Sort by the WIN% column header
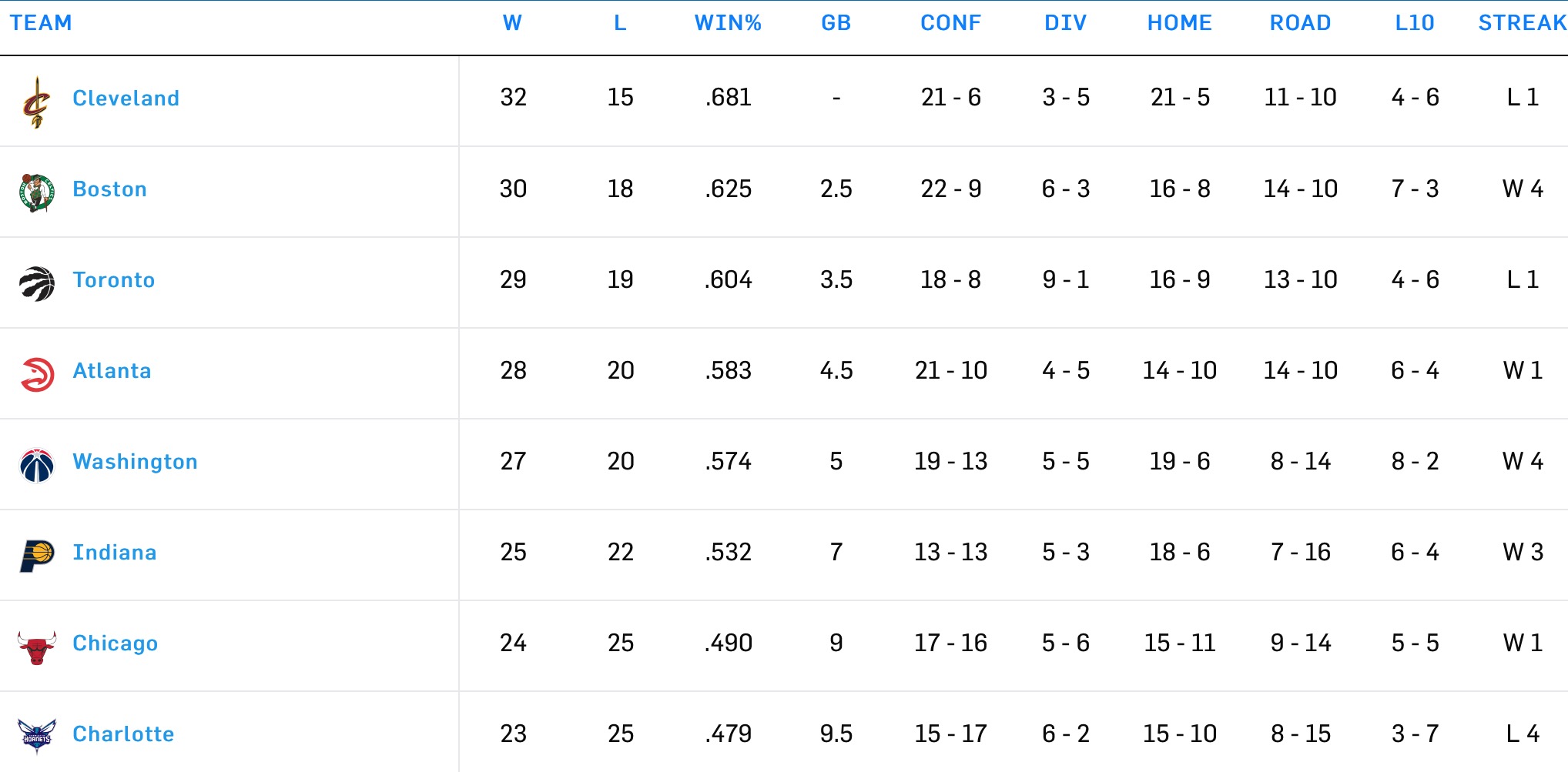1568x772 pixels. click(728, 23)
